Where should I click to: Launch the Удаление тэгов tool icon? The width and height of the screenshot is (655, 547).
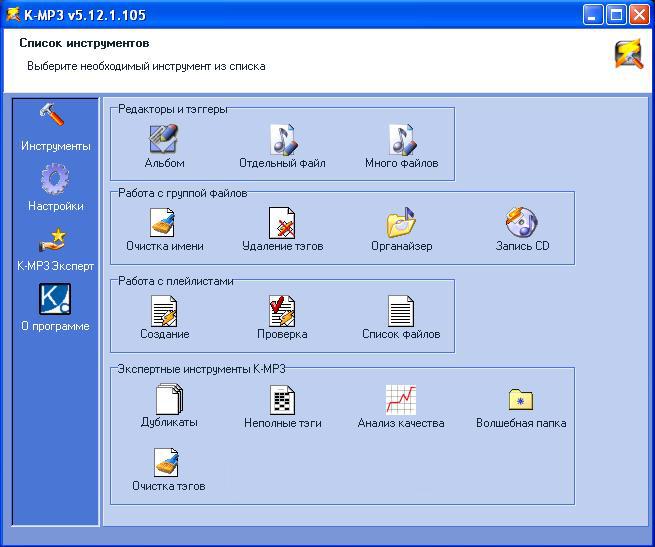coord(282,222)
